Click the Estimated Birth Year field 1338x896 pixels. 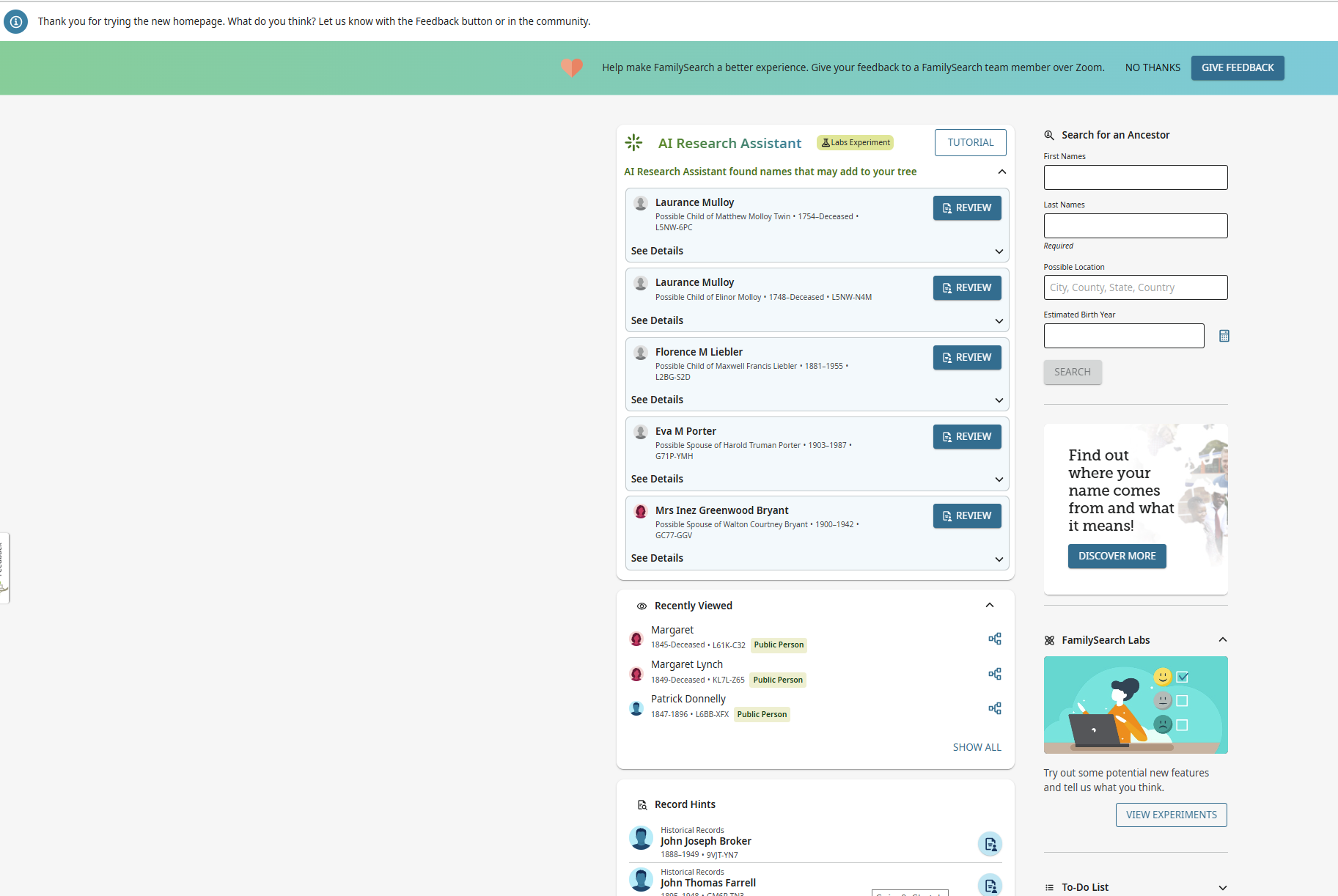(1124, 336)
